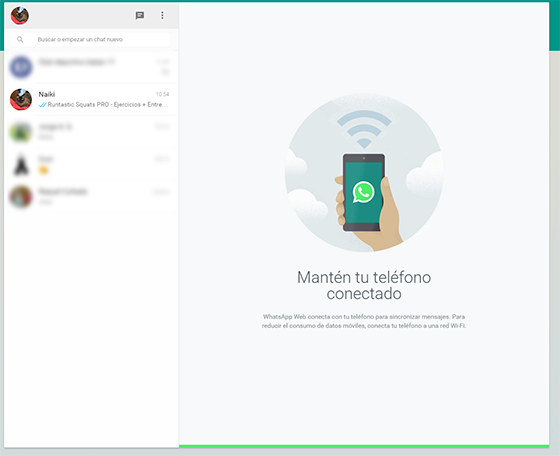Open the last blurred chat in the list
560x456 pixels.
pyautogui.click(x=91, y=196)
